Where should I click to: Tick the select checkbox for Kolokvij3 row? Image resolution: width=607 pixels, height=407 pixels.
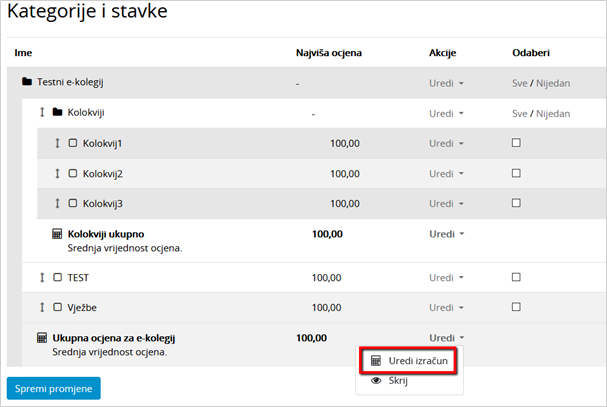[x=516, y=203]
